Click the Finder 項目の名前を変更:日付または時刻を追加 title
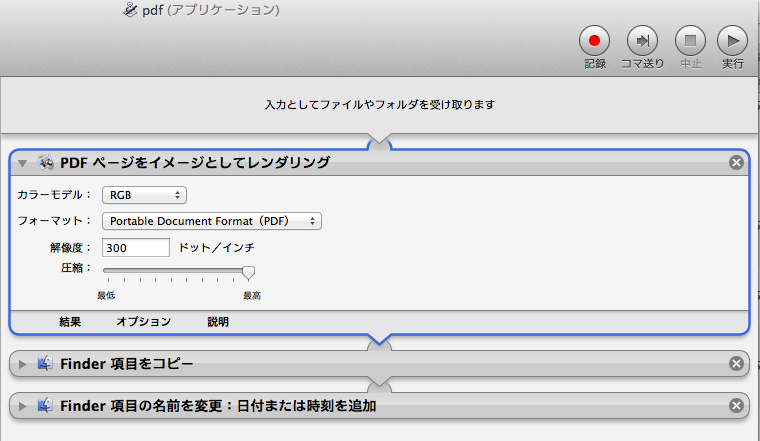The height and width of the screenshot is (441, 760). click(x=218, y=406)
